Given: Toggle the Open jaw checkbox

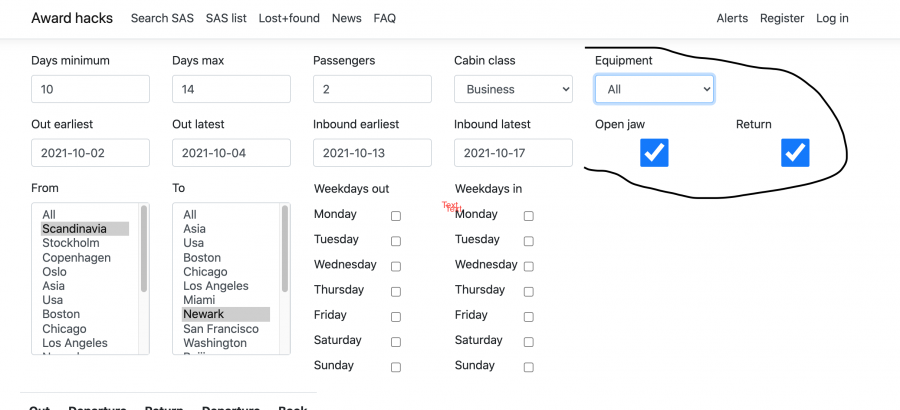Looking at the screenshot, I should (654, 153).
